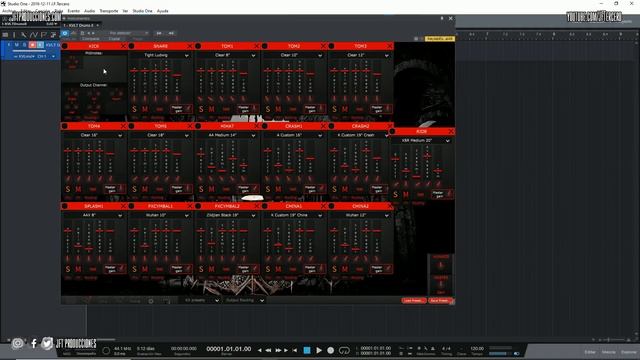The width and height of the screenshot is (640, 360).
Task: Solo the SNARE channel with its S button
Action: 134,109
